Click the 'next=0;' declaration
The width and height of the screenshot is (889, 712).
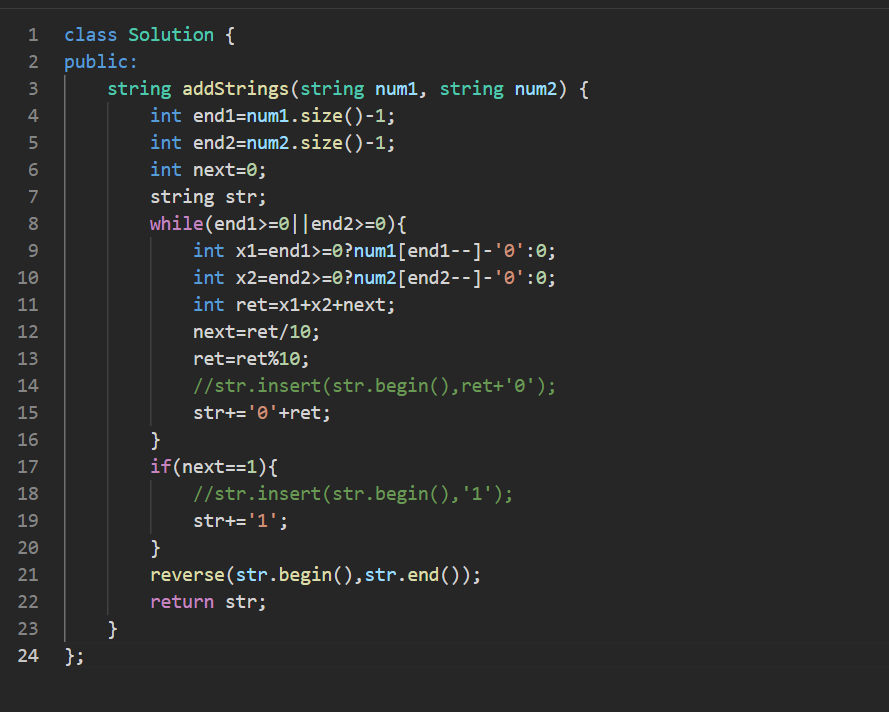click(x=229, y=170)
